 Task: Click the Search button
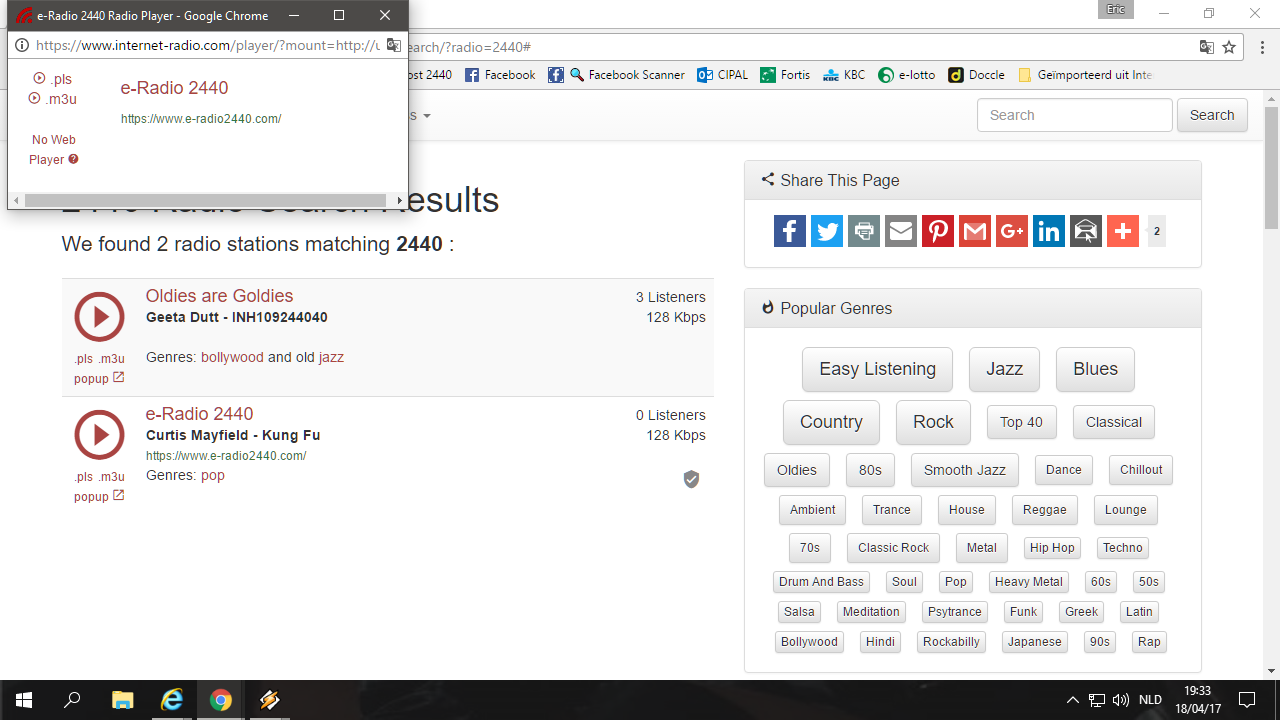pyautogui.click(x=1211, y=115)
